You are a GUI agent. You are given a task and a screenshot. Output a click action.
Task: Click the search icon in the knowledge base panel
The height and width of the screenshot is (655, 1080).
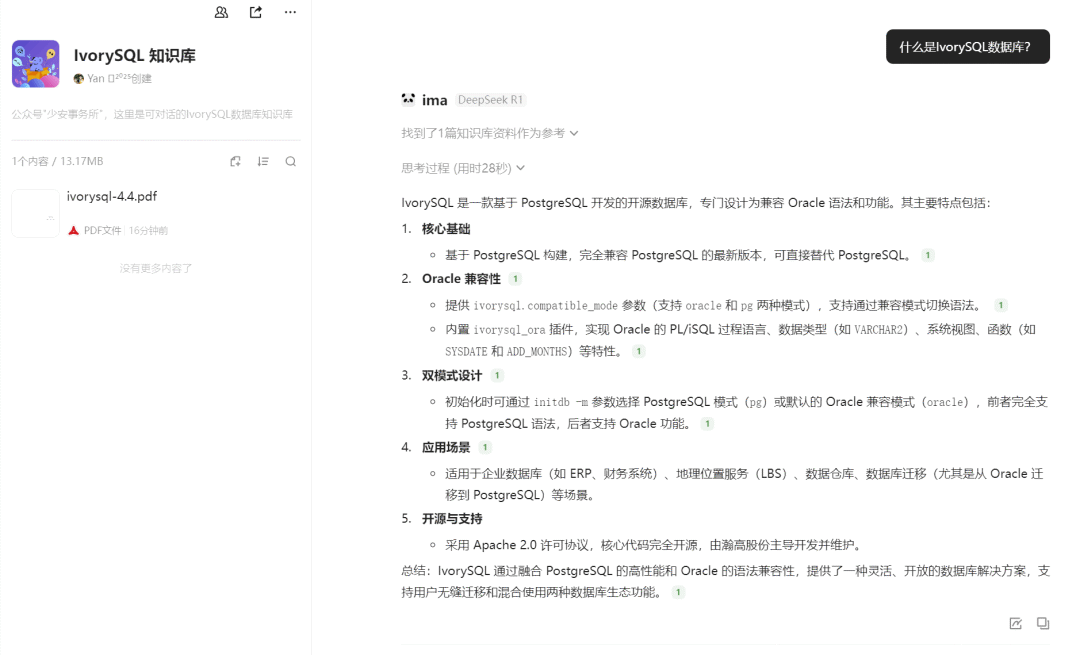click(291, 161)
